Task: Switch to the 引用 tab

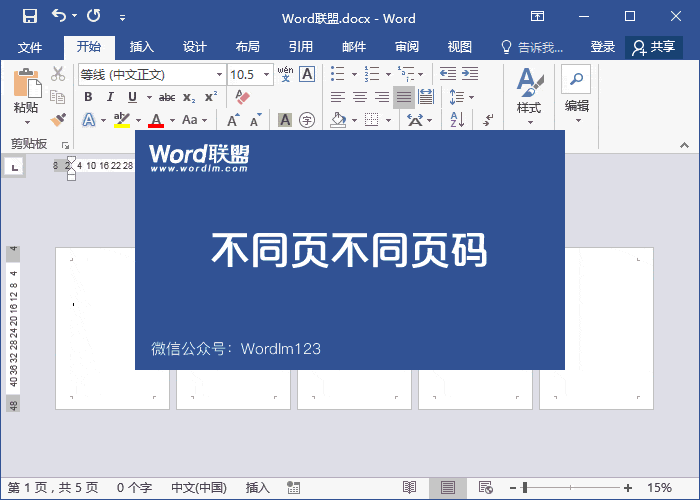Action: pyautogui.click(x=301, y=46)
